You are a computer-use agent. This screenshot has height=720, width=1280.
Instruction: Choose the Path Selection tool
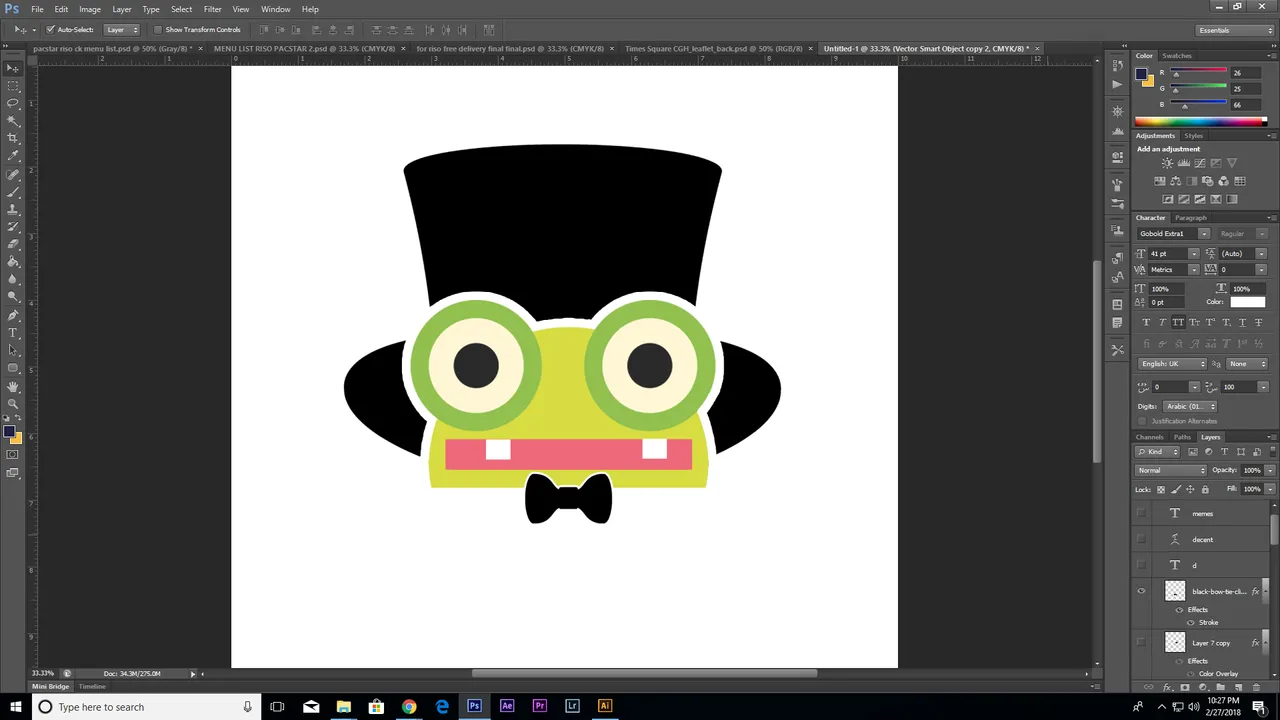pos(13,350)
